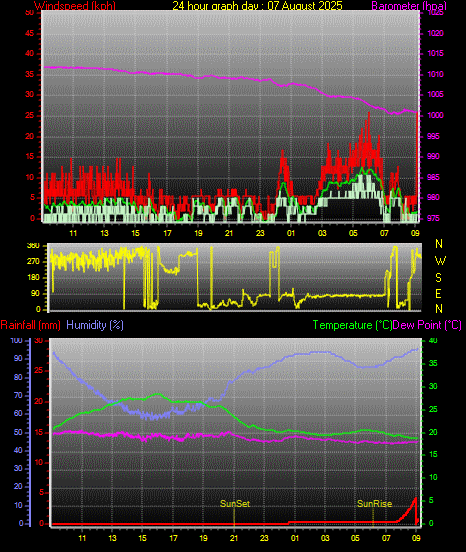This screenshot has height=552, width=466.
Task: Select the Windspeed (kph) axis title
Action: (75, 6)
